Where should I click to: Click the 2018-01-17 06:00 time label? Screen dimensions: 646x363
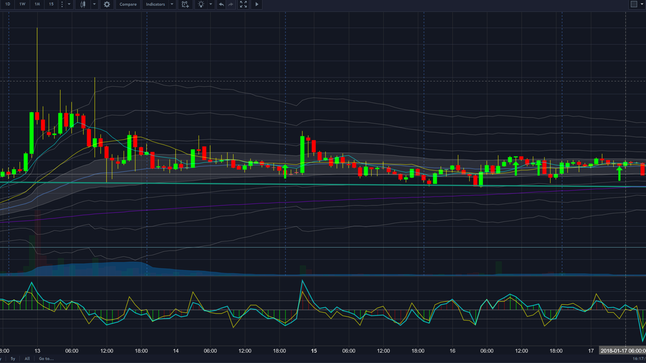point(623,351)
